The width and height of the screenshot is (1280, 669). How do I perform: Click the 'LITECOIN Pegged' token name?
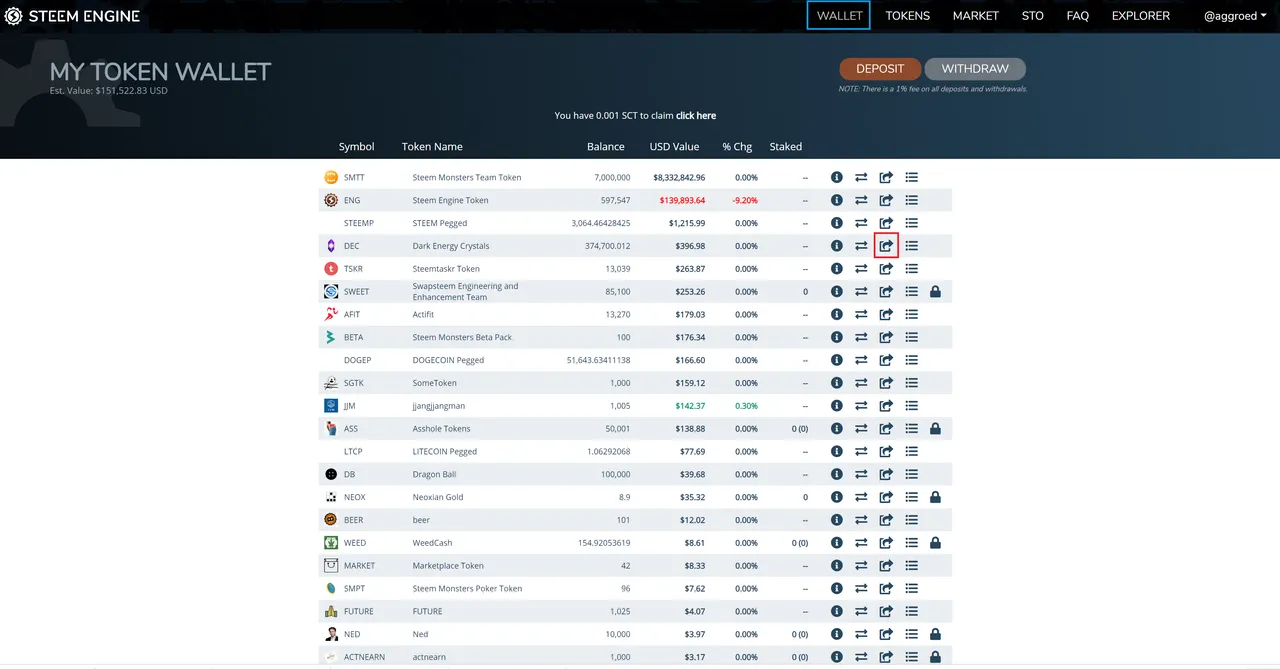[445, 451]
